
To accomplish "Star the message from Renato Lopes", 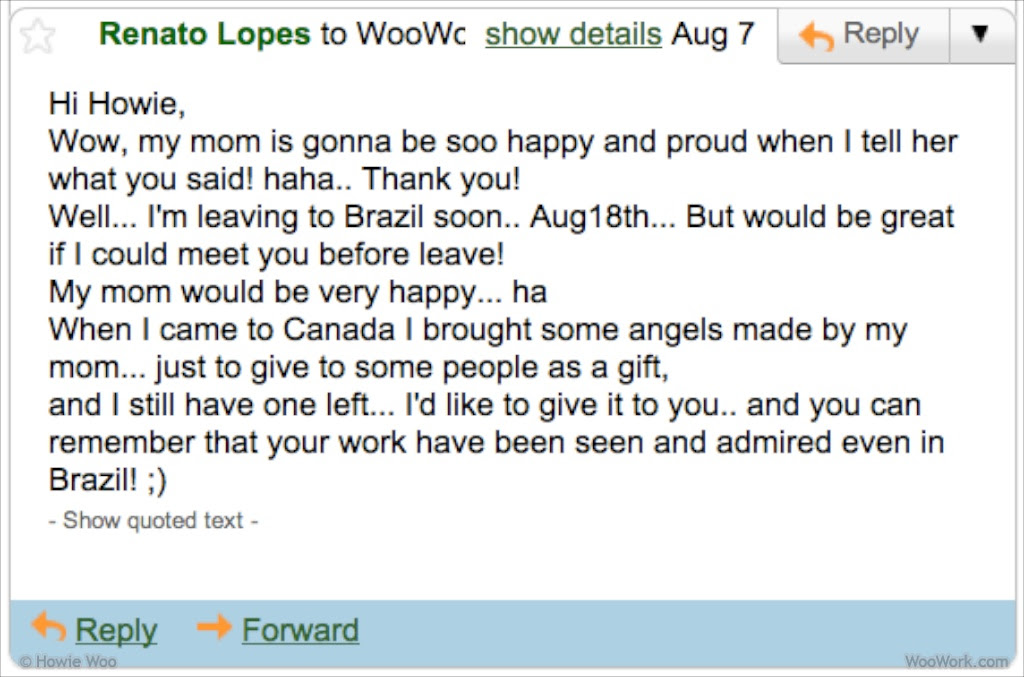I will (37, 36).
